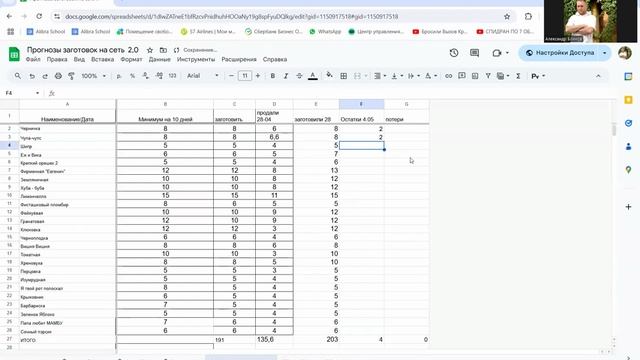Viewport: 640px width, 360px height.
Task: Open S7 Airlines bookmark
Action: pos(208,31)
